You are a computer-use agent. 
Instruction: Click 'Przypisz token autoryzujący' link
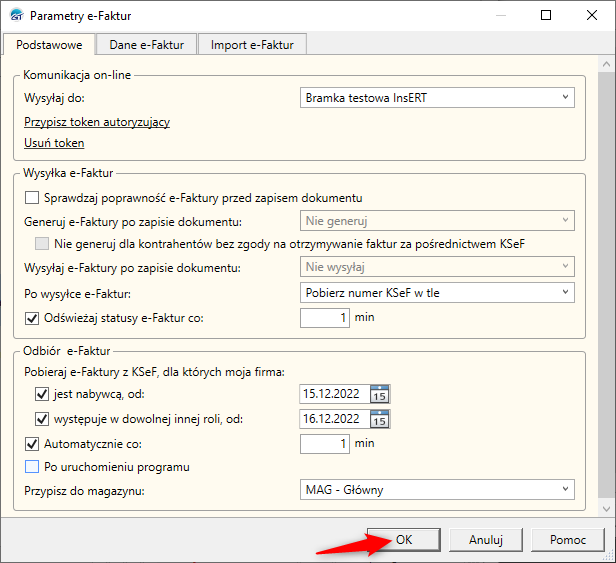pyautogui.click(x=97, y=122)
